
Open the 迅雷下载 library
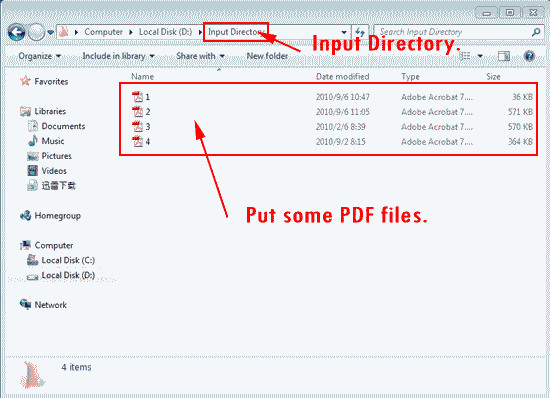(x=59, y=185)
